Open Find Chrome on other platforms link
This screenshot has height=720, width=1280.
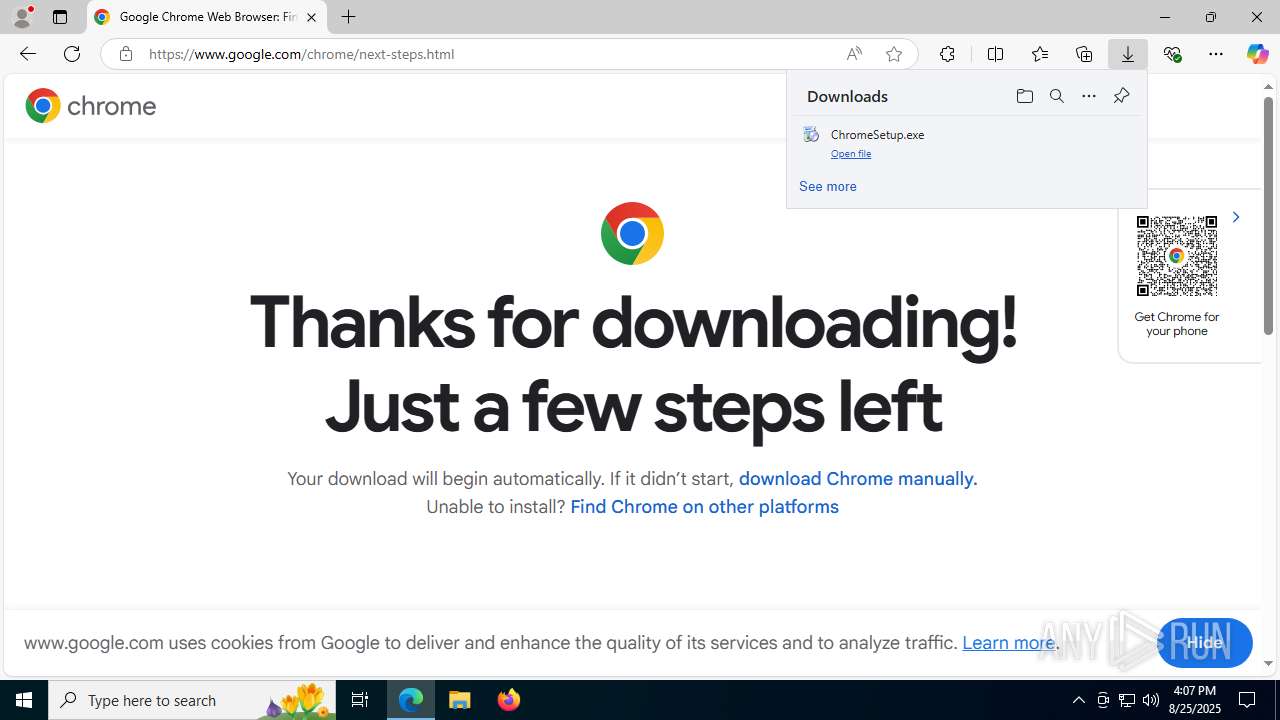tap(704, 507)
